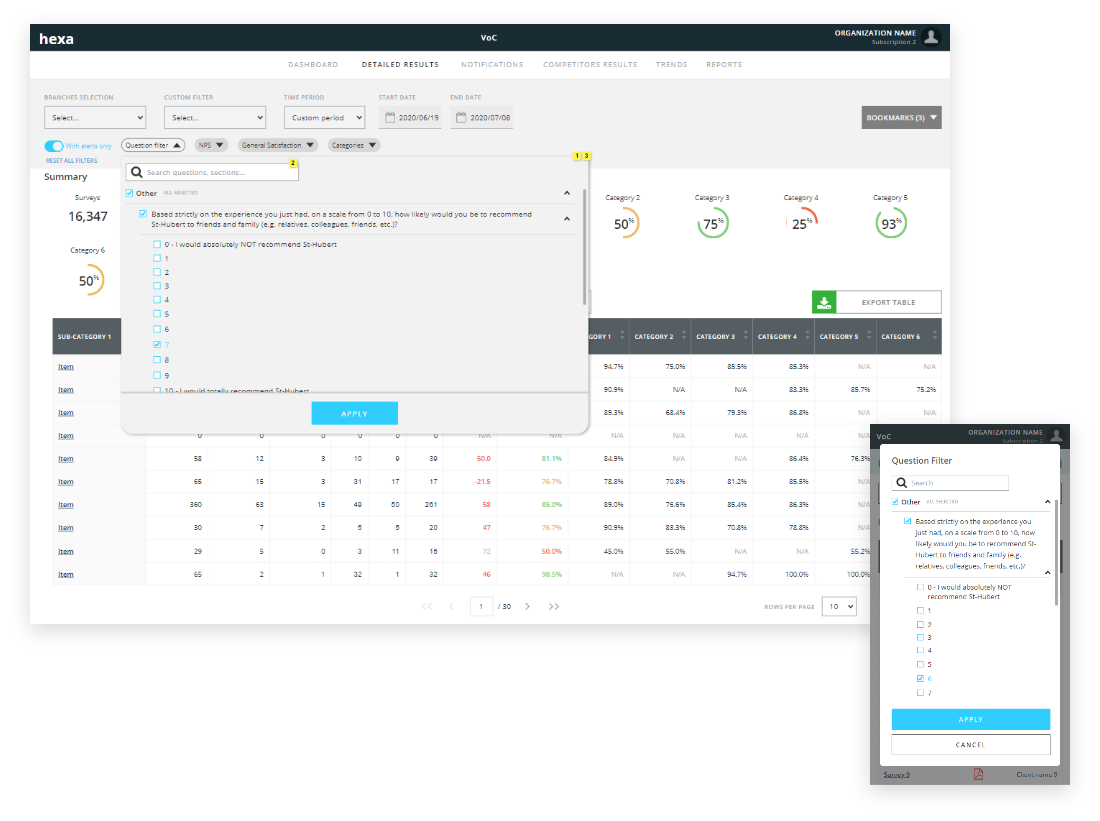Open Bookmarks (3) dropdown
The width and height of the screenshot is (1100, 821).
pos(901,118)
